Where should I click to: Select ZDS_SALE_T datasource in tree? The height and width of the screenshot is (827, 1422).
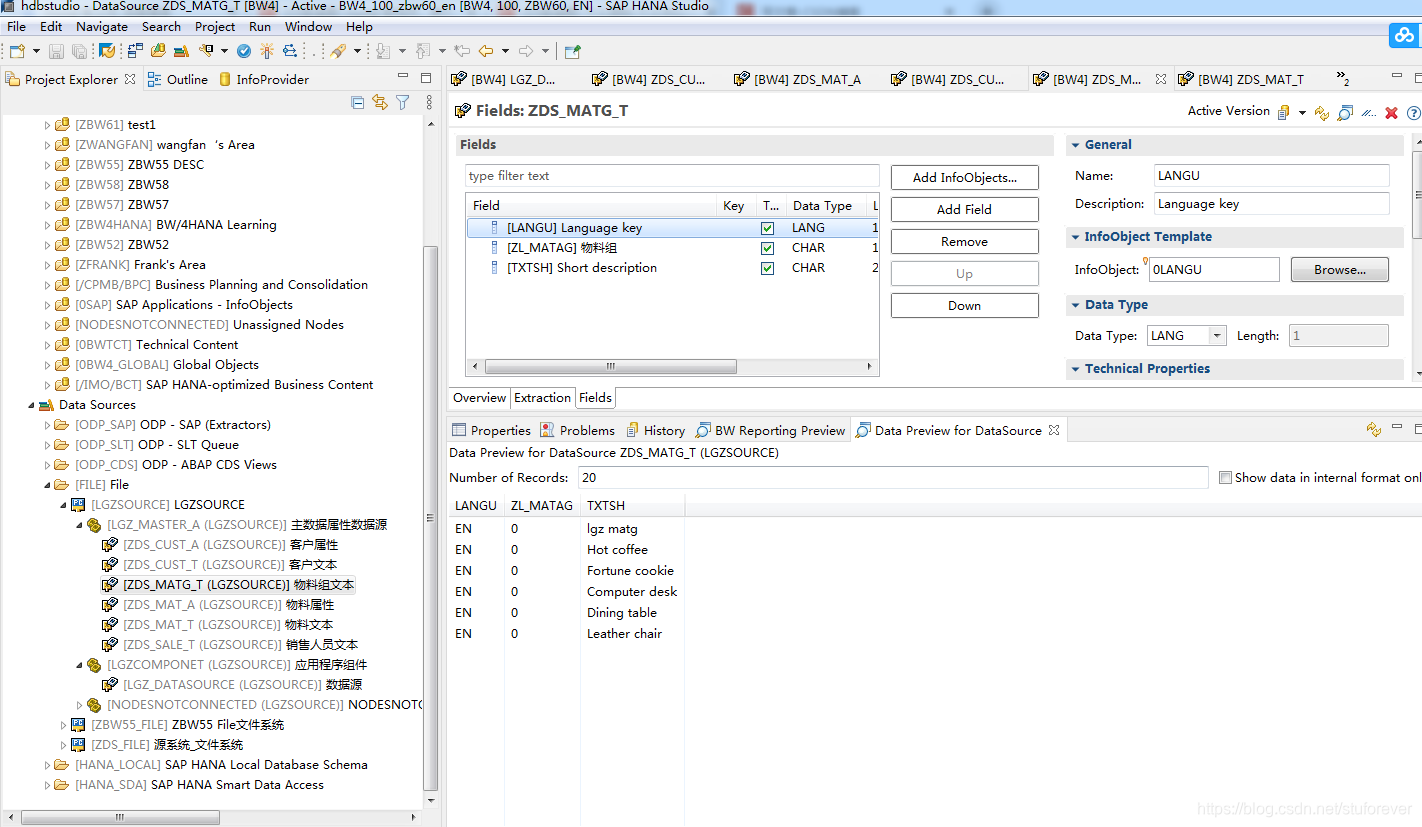coord(230,645)
